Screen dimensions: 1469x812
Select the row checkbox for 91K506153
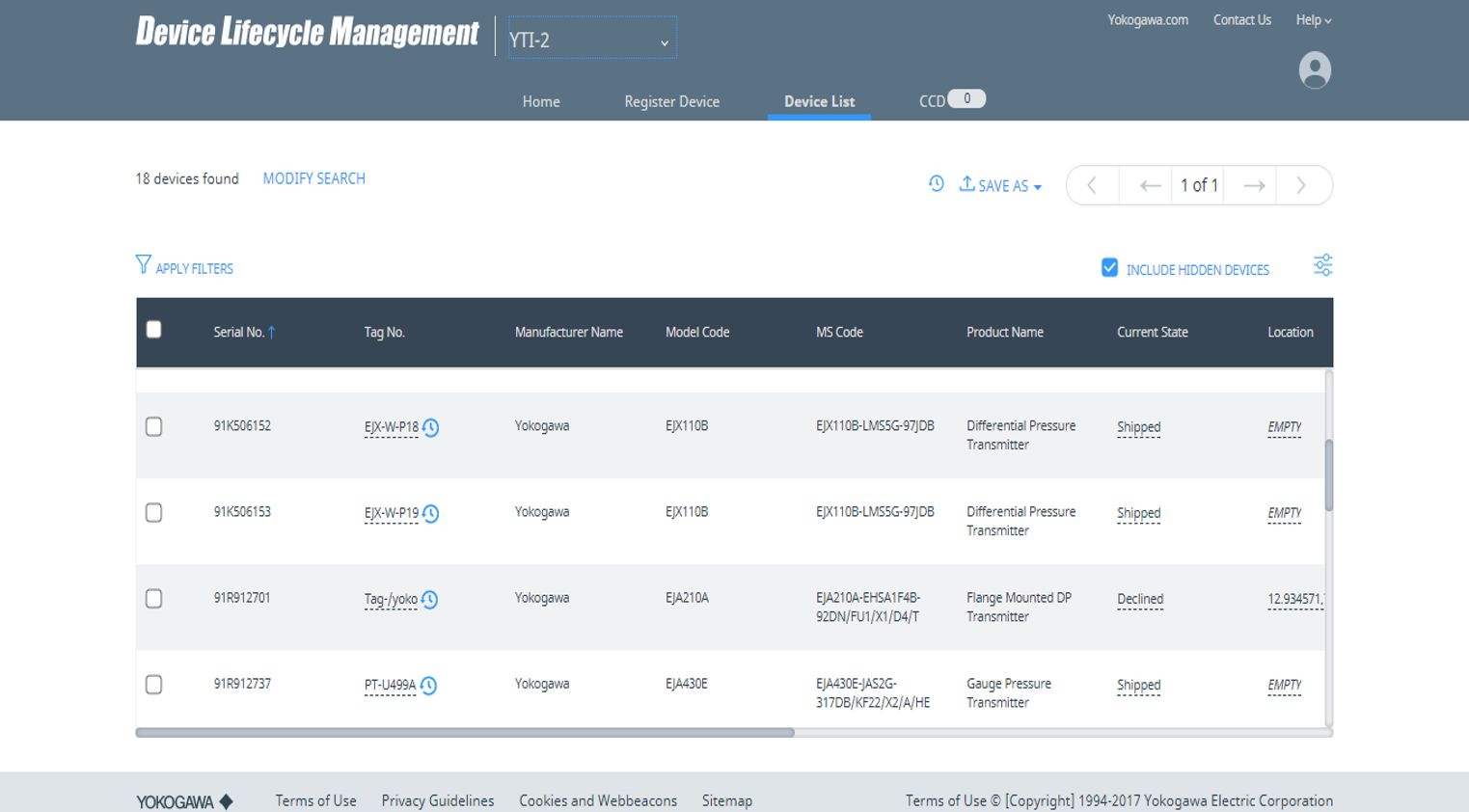[153, 513]
